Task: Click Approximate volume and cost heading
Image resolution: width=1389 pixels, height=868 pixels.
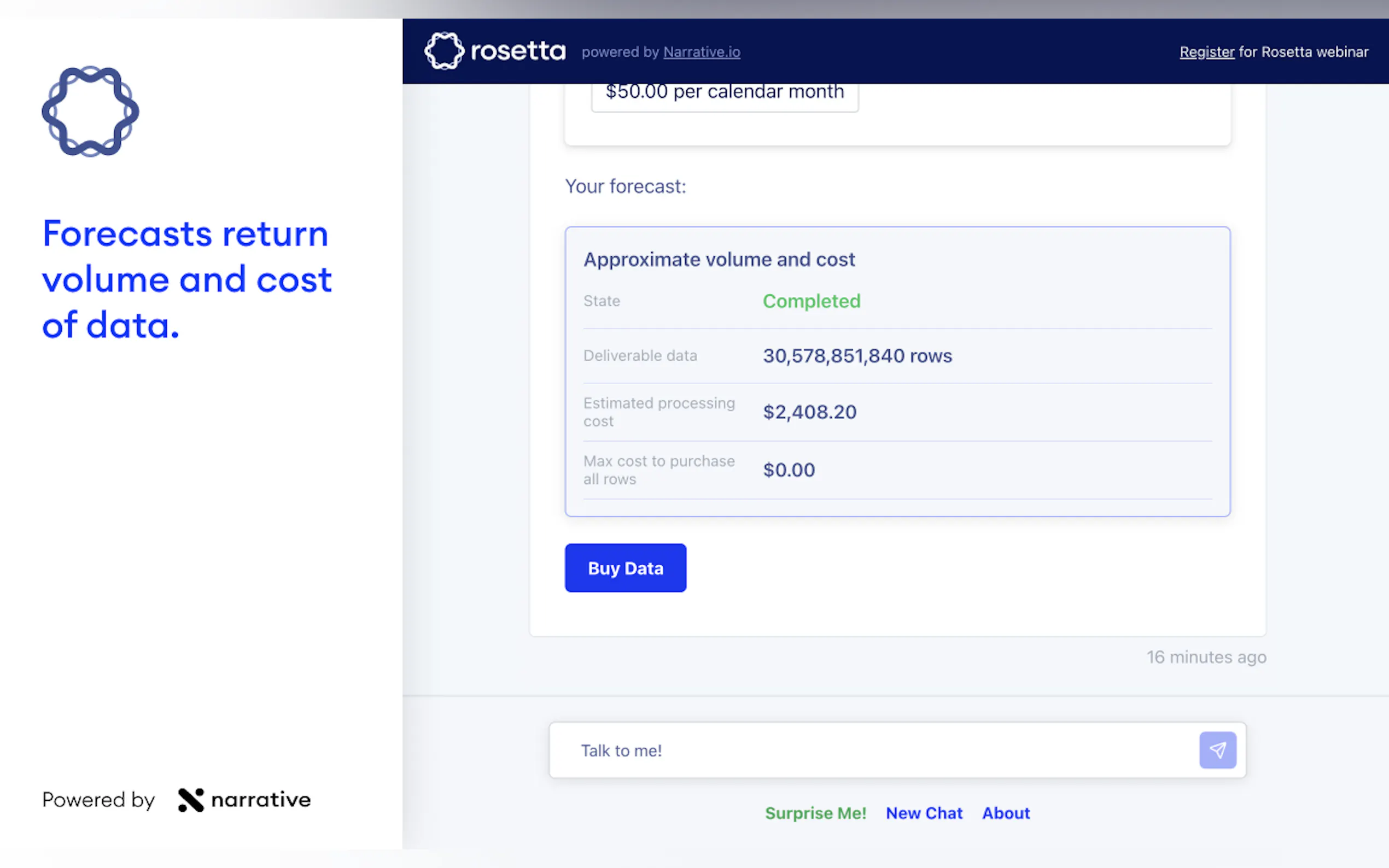Action: 719,260
